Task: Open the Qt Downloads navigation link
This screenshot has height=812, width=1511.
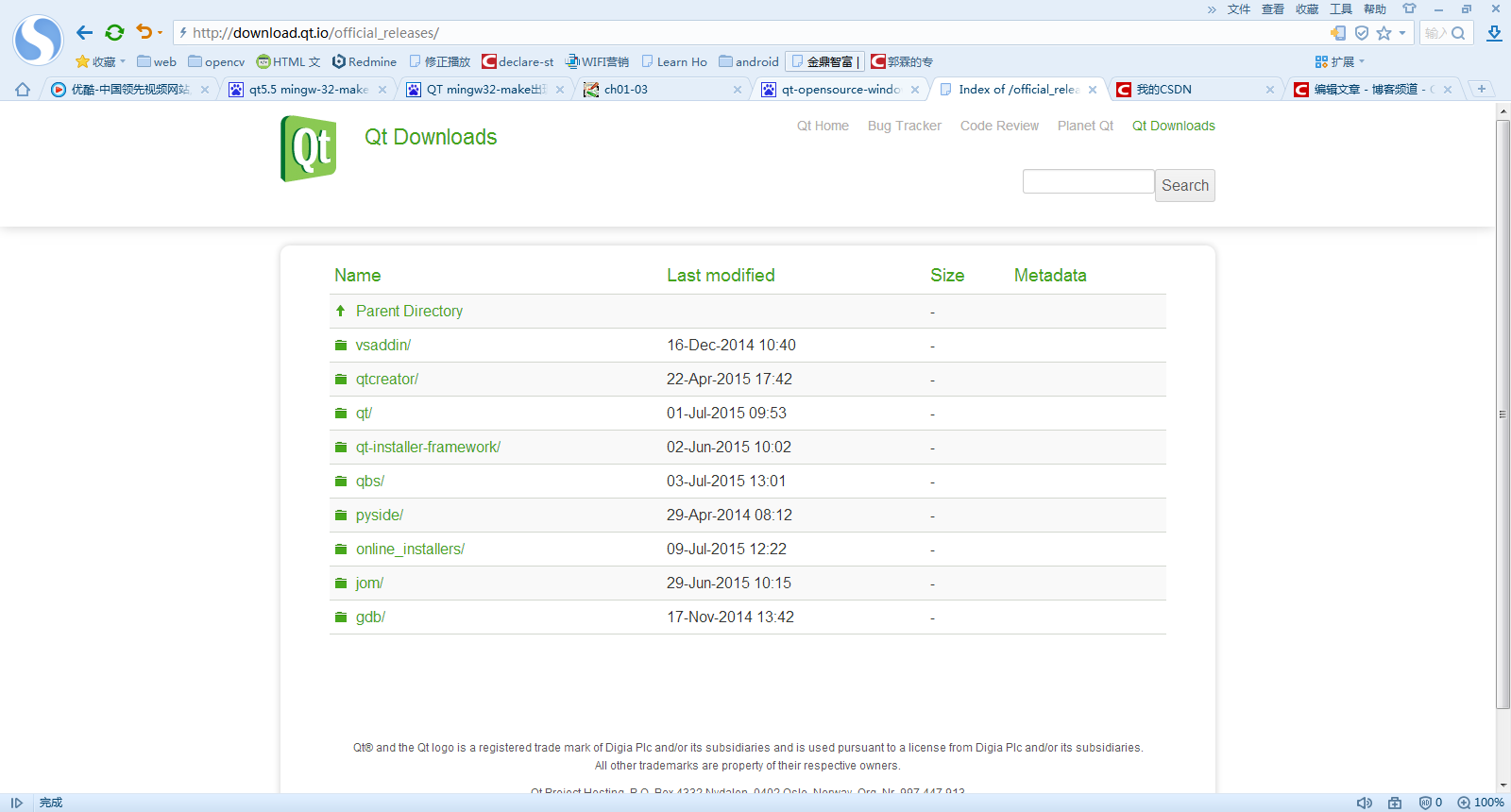Action: coord(1174,126)
